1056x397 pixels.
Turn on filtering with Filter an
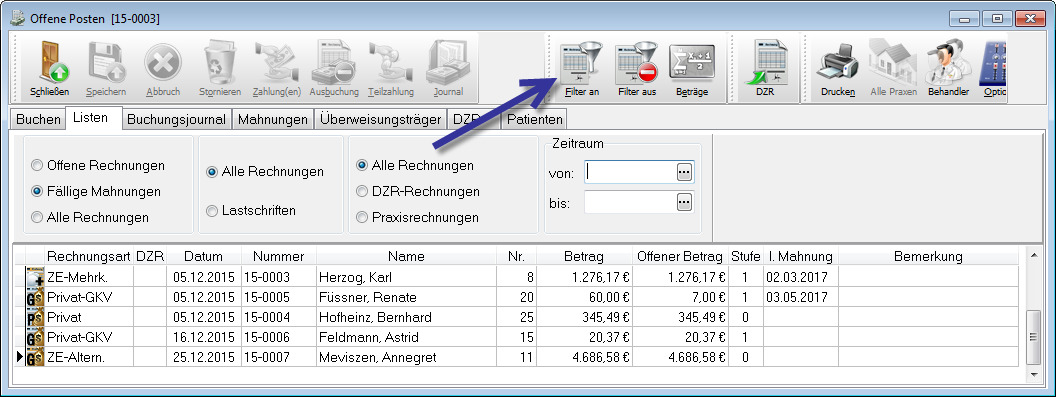tap(582, 69)
